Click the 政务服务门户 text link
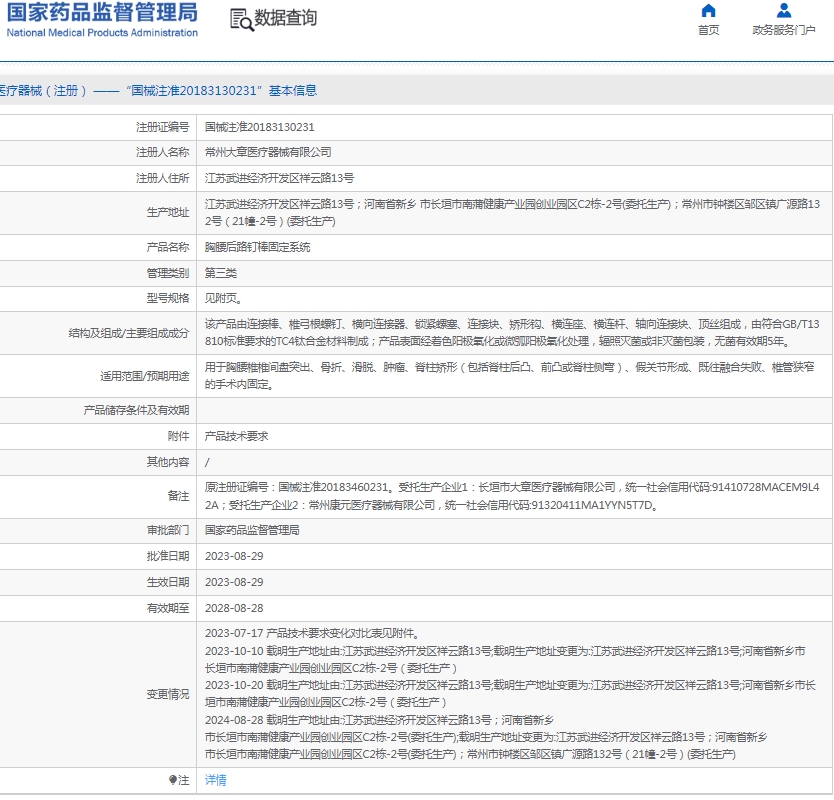834x800 pixels. (783, 30)
